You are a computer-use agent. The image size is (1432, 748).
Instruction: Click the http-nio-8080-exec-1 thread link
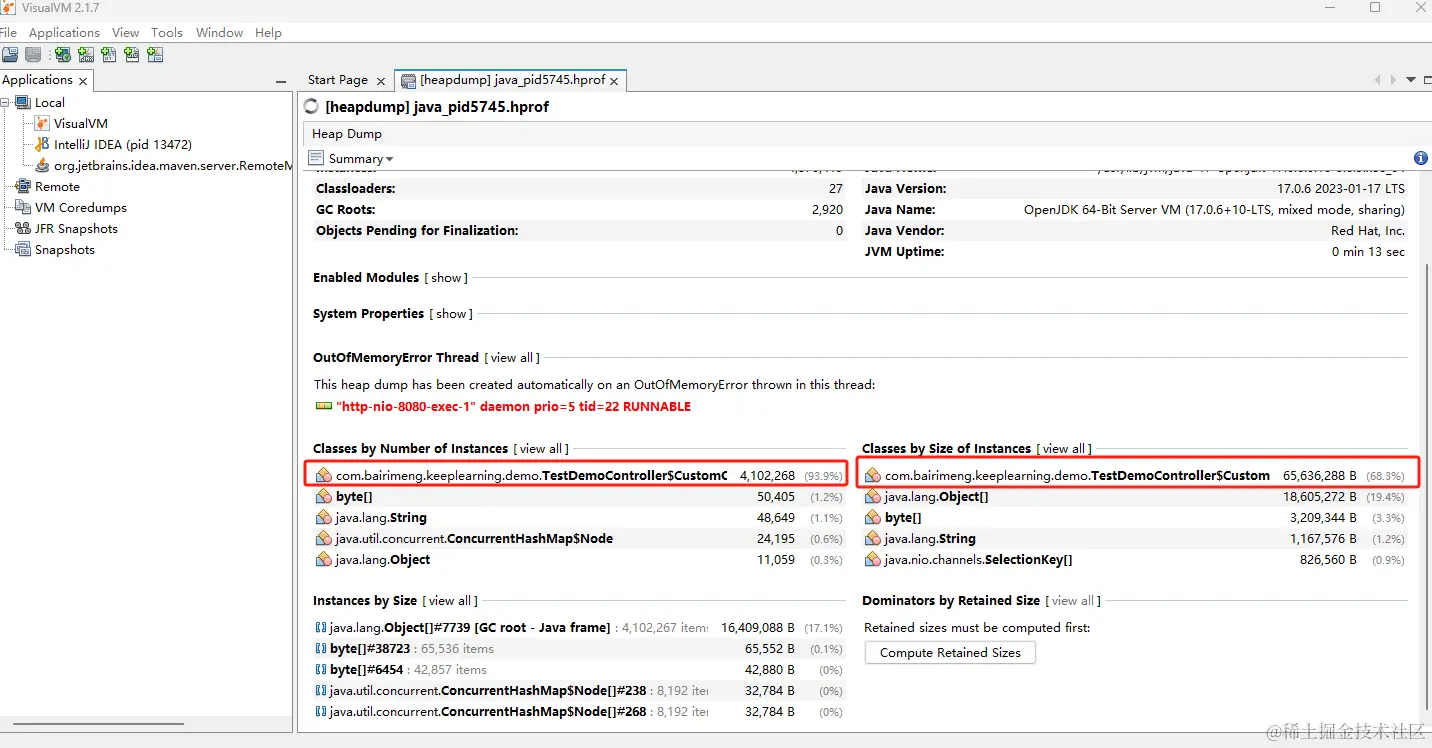[513, 407]
